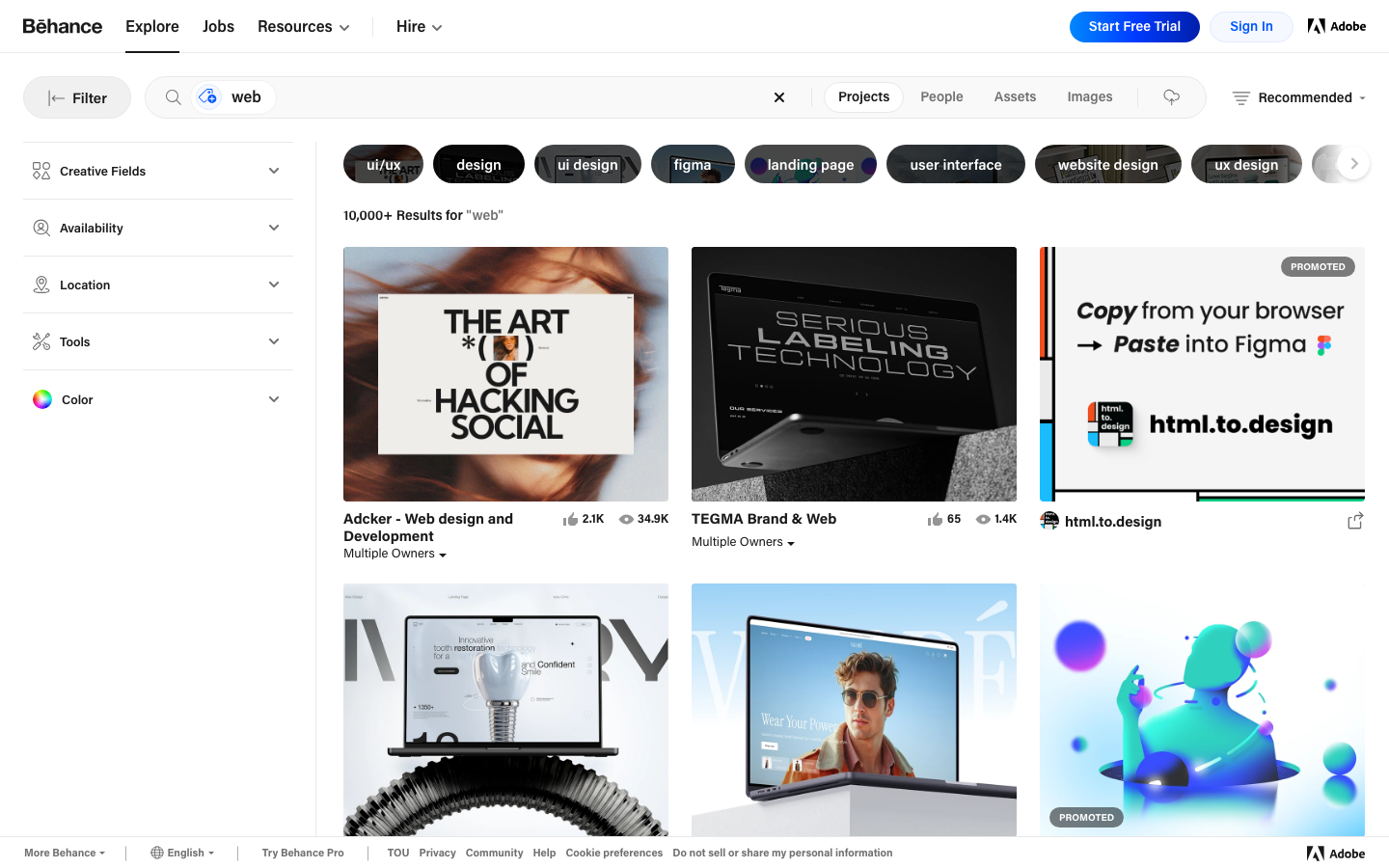
Task: Open the html.to.design promoted thumbnail
Action: pos(1202,374)
